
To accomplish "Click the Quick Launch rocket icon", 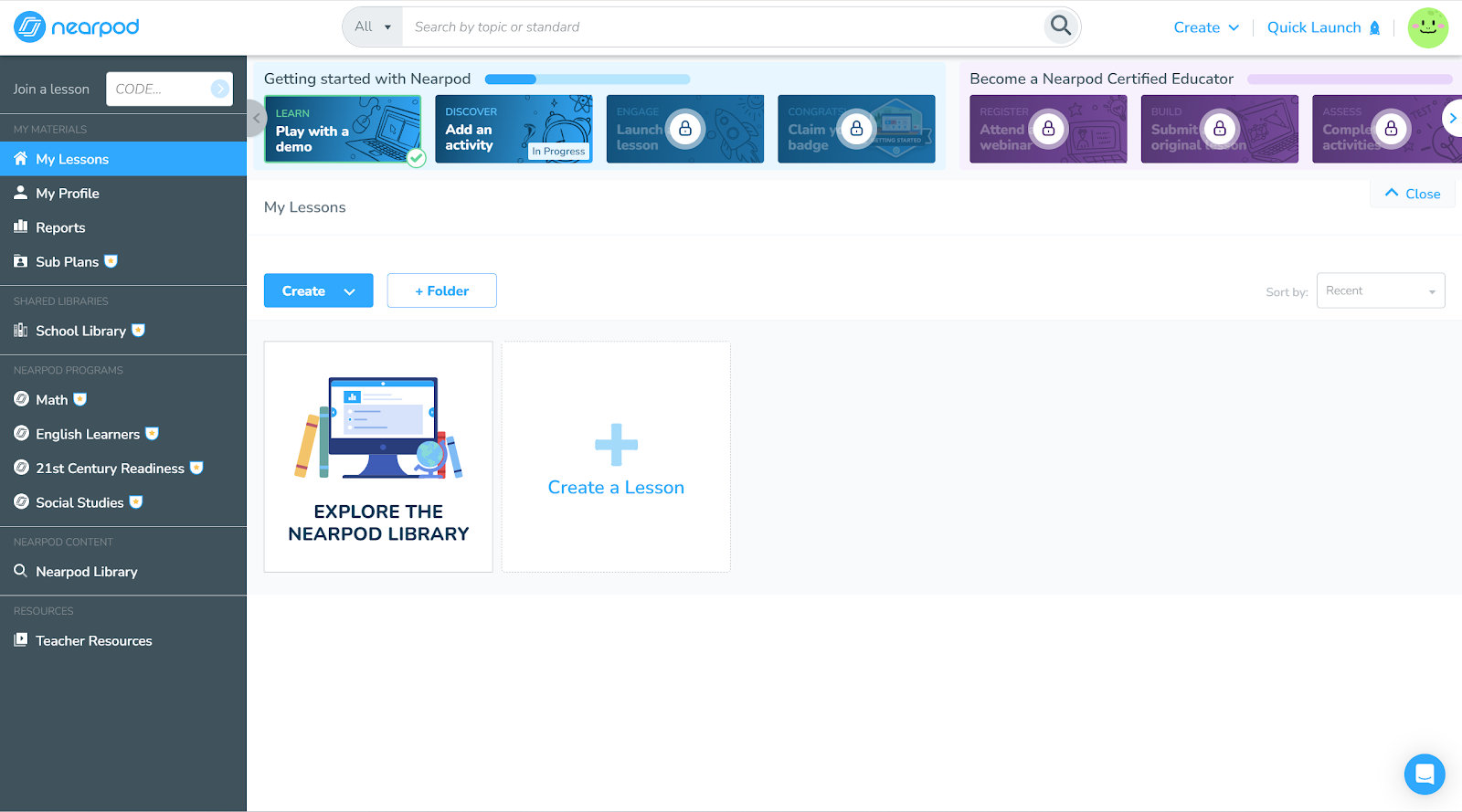I will [x=1374, y=28].
